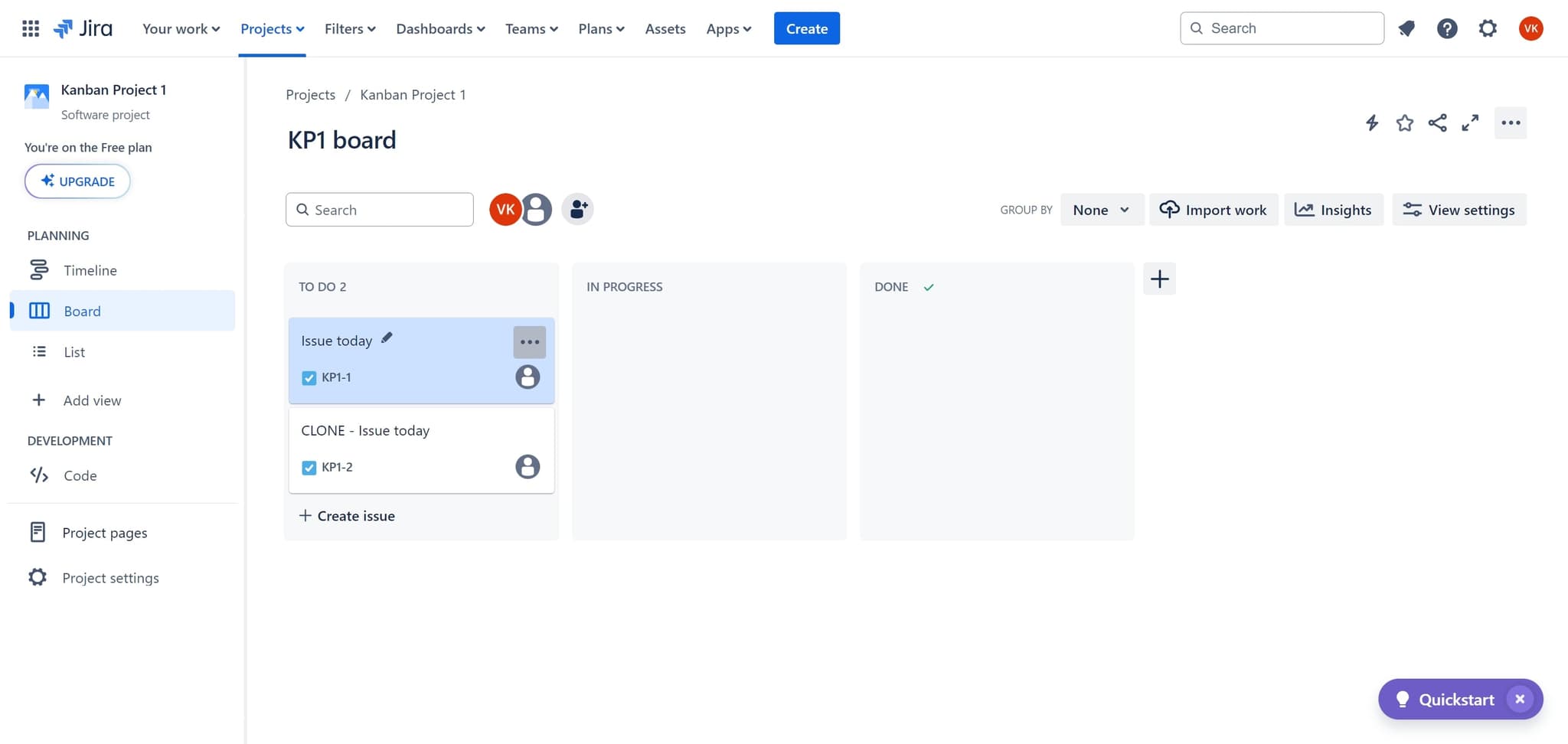Click the blue Create button
Viewport: 1568px width, 744px height.
click(x=806, y=28)
